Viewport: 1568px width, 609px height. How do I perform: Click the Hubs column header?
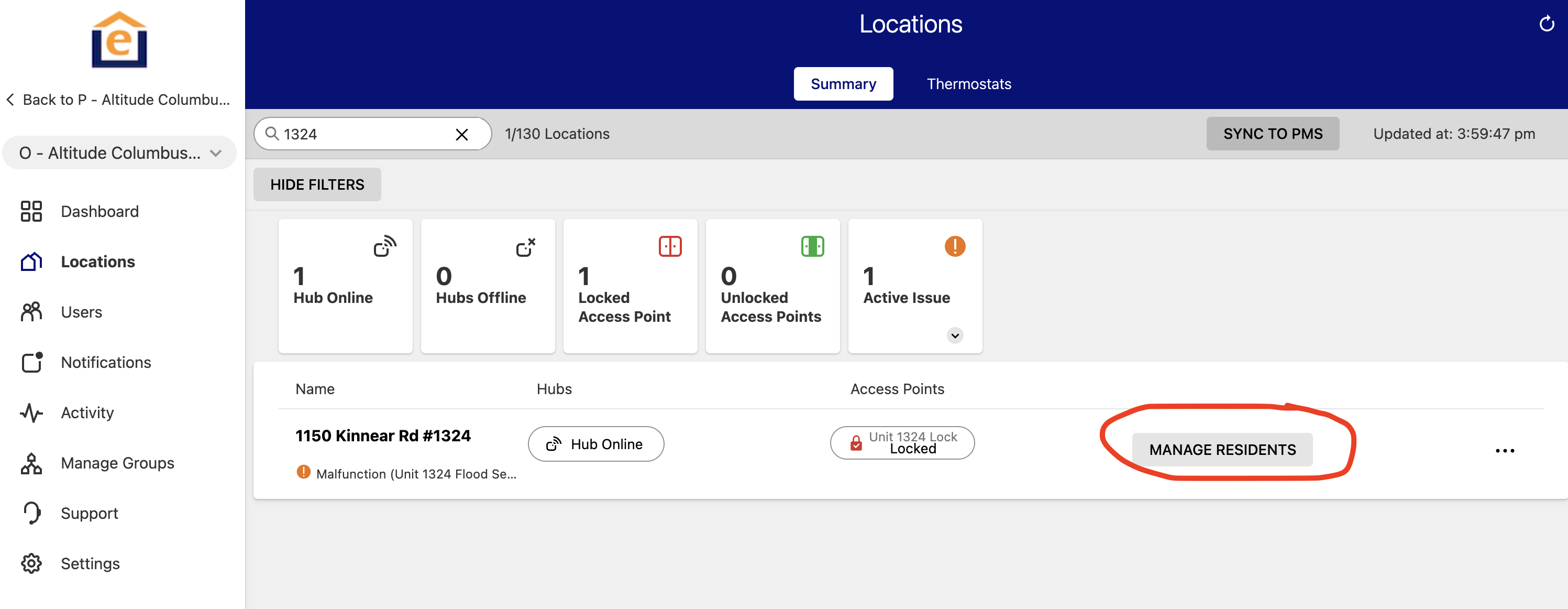(554, 389)
